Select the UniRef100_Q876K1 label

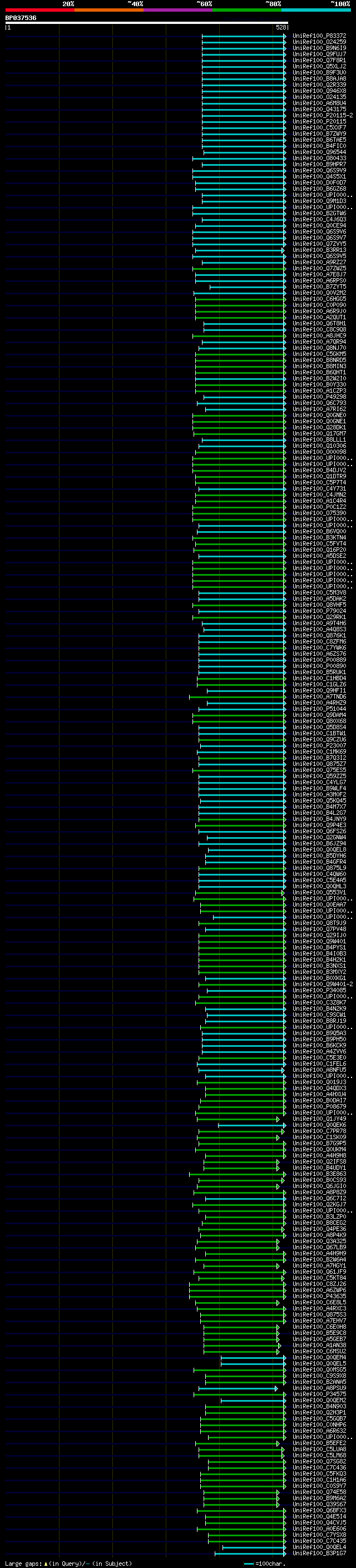coord(319,635)
